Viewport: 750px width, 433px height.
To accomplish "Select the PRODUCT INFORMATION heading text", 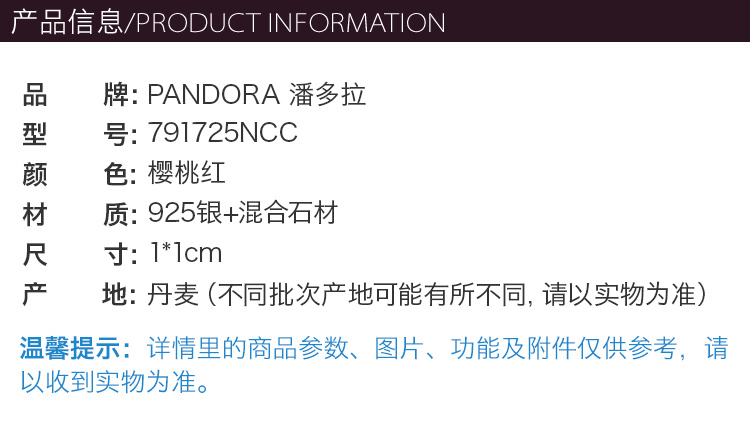I will pos(290,22).
